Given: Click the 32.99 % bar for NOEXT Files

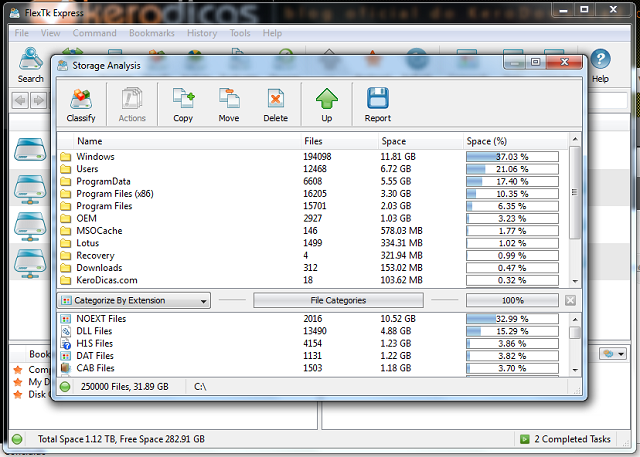Looking at the screenshot, I should pyautogui.click(x=512, y=319).
